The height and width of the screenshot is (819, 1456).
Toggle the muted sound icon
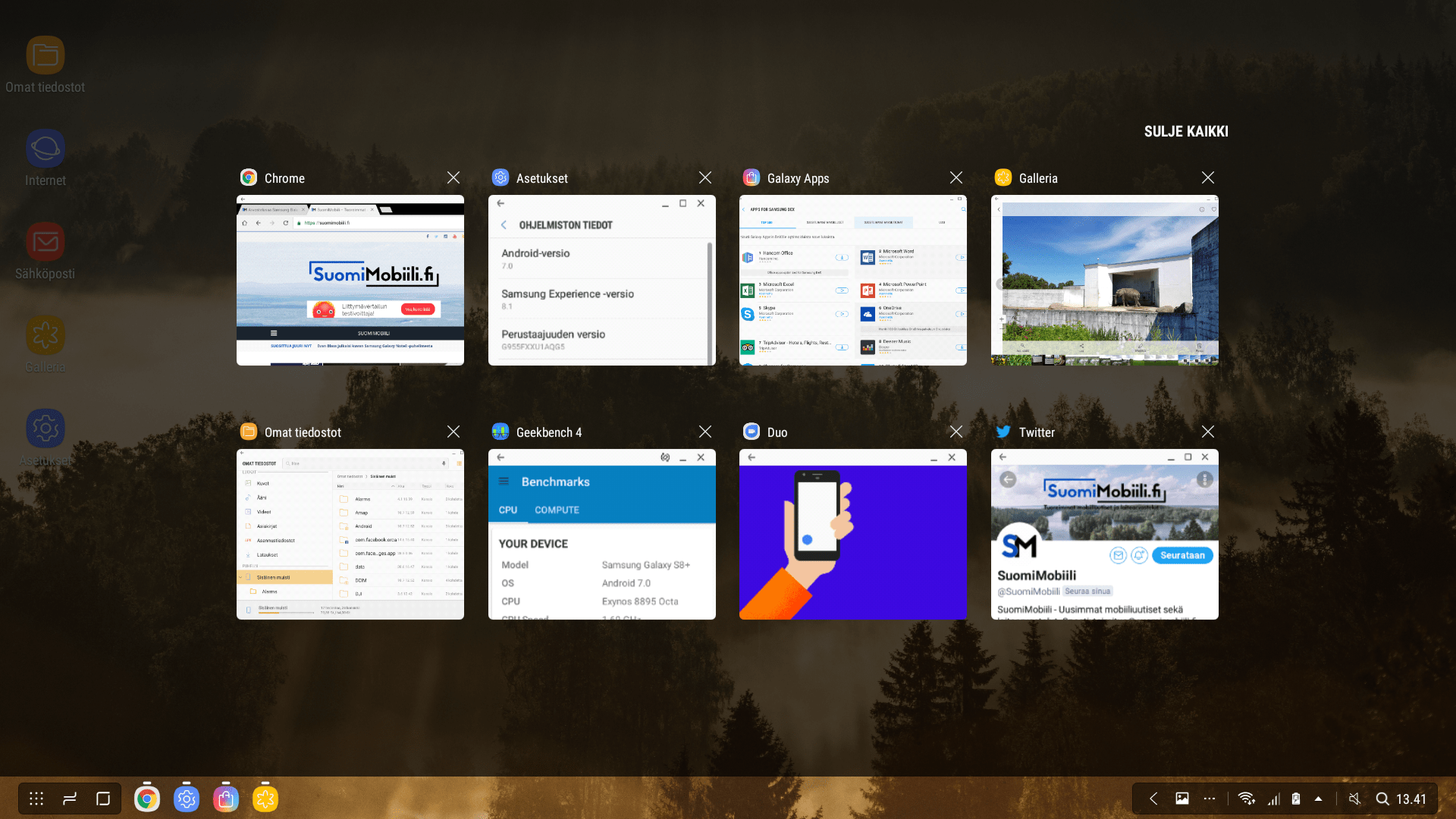(1354, 799)
